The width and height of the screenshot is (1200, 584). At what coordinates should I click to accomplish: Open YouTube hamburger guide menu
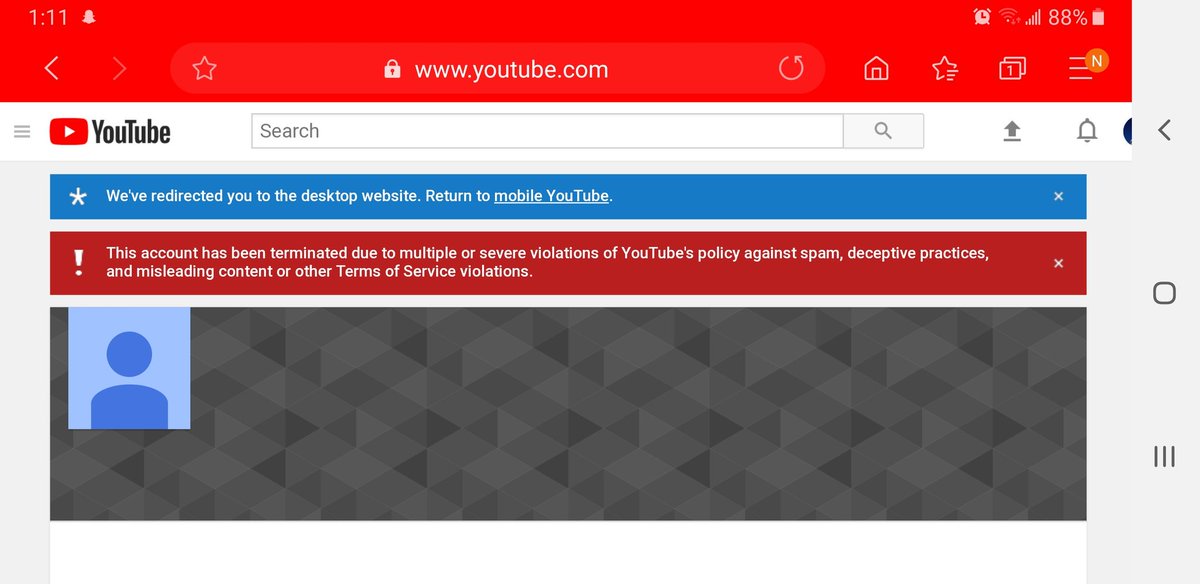pyautogui.click(x=22, y=131)
